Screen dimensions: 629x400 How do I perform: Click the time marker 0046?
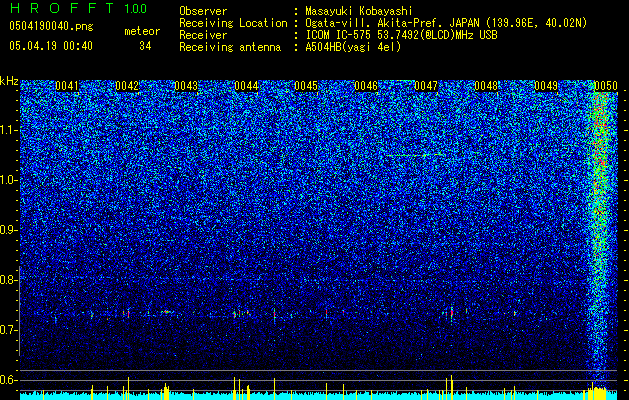pyautogui.click(x=366, y=86)
